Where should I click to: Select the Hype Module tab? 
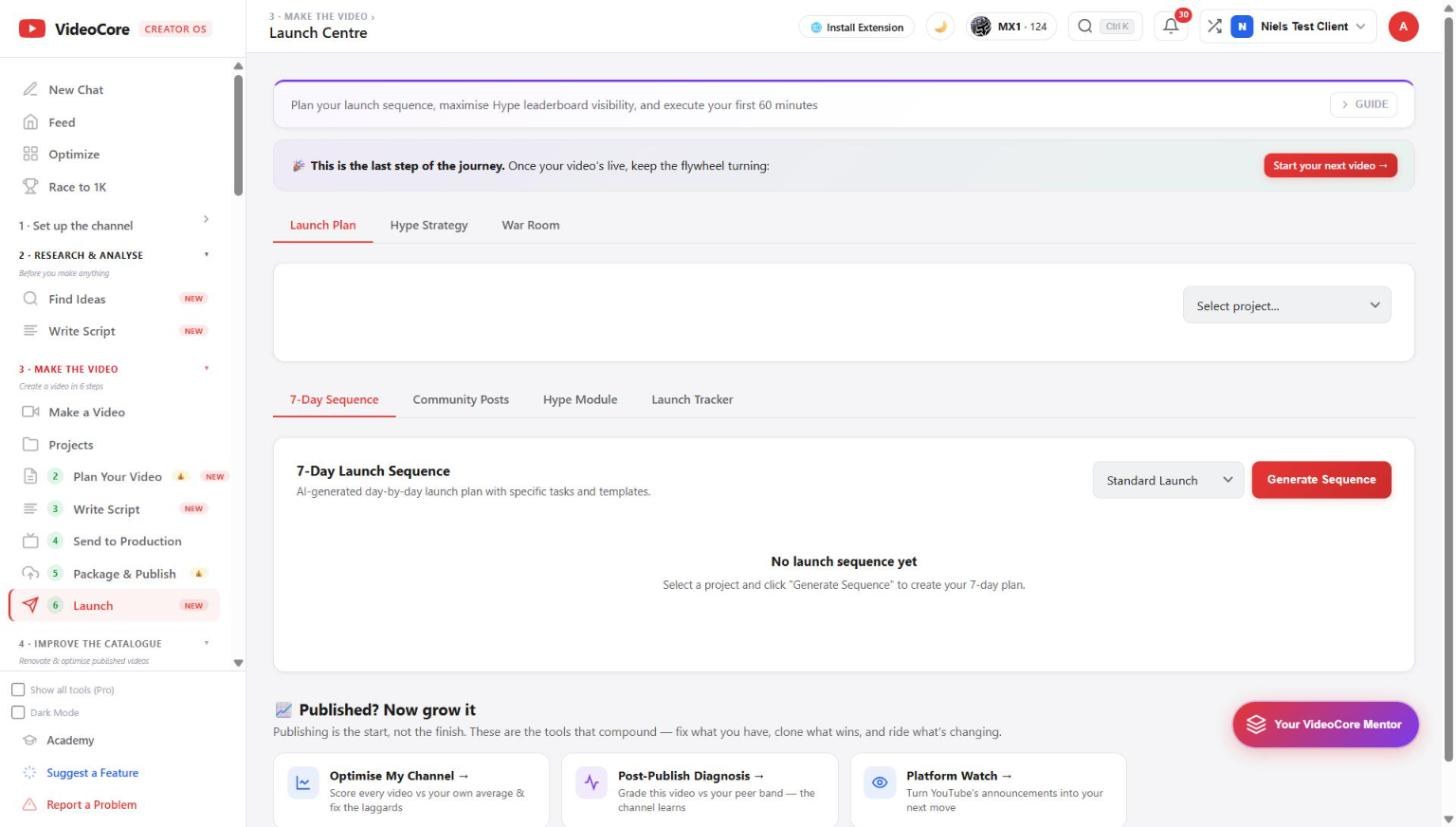[580, 399]
